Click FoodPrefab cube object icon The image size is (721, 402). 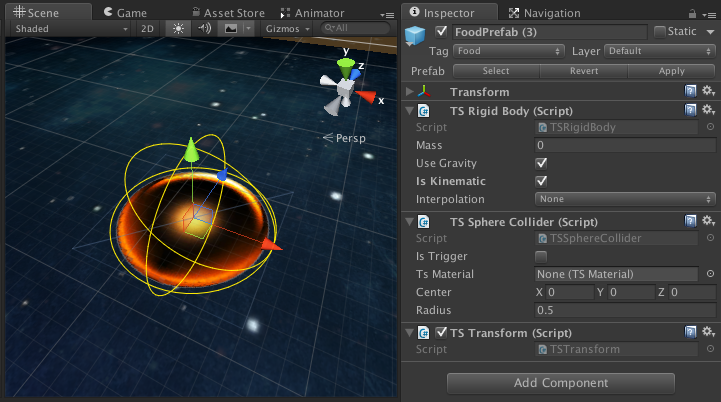click(x=415, y=35)
